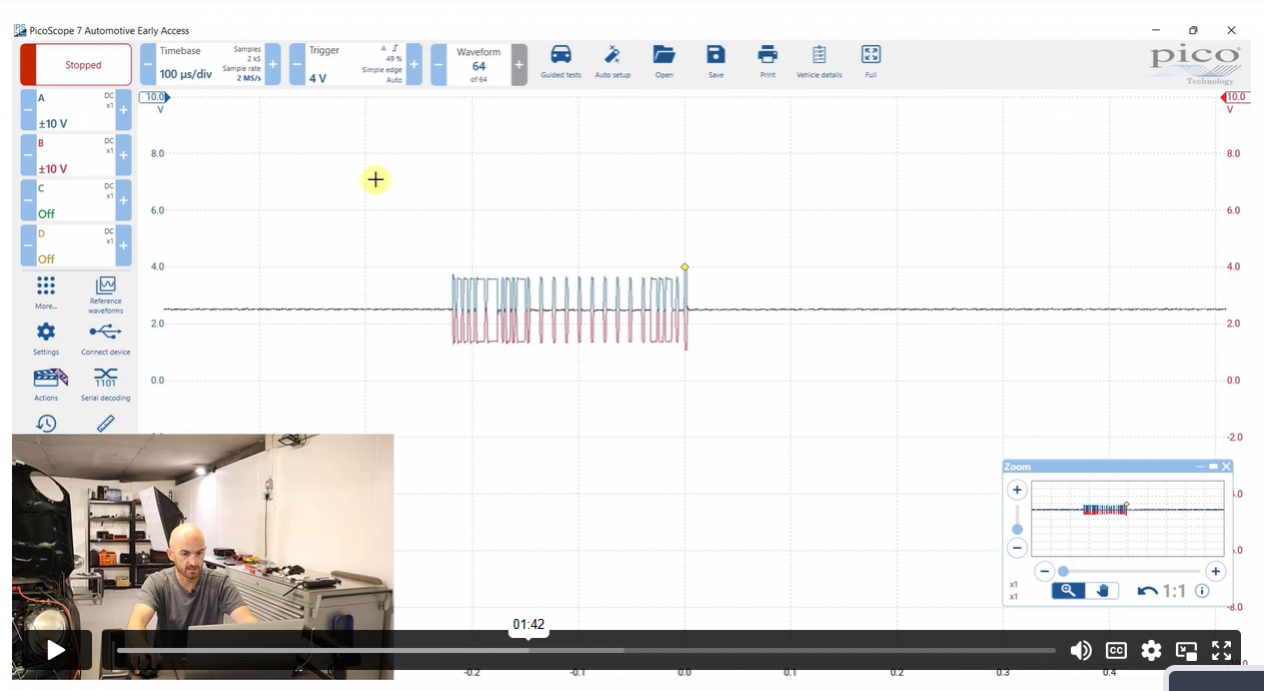Click the blue Channel A axis marker

[154, 97]
